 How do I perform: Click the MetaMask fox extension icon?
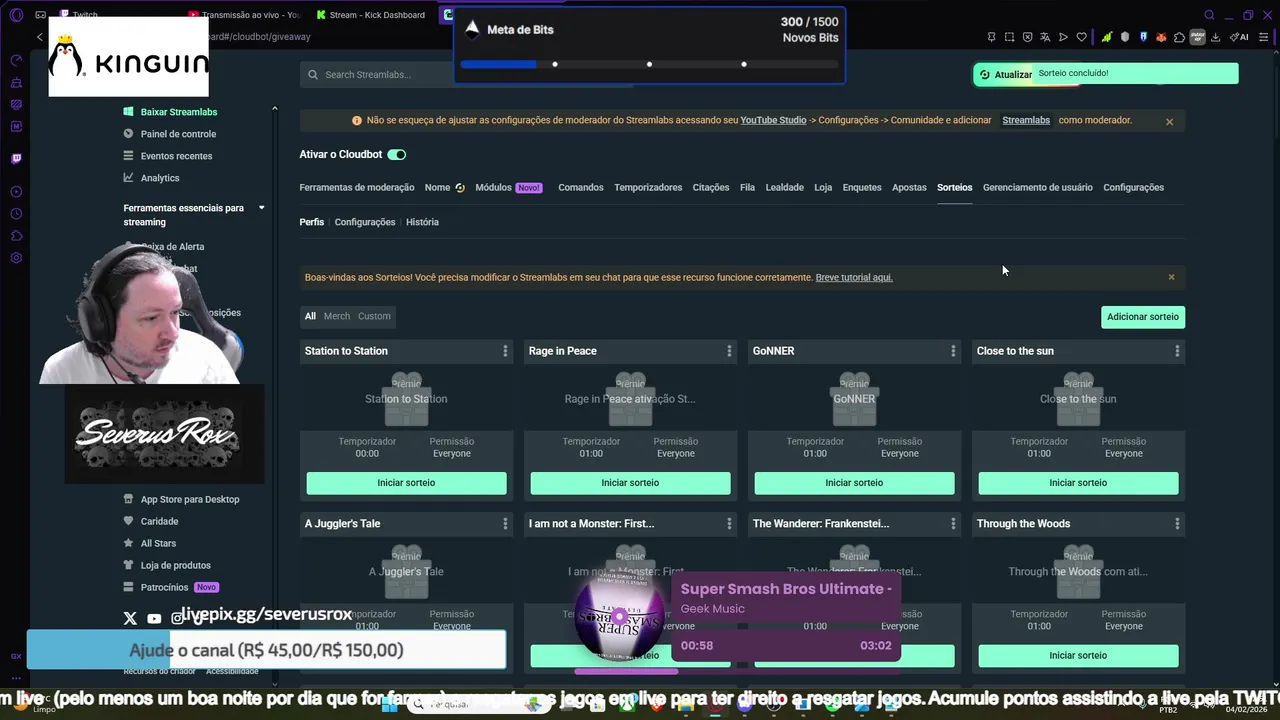point(1161,37)
